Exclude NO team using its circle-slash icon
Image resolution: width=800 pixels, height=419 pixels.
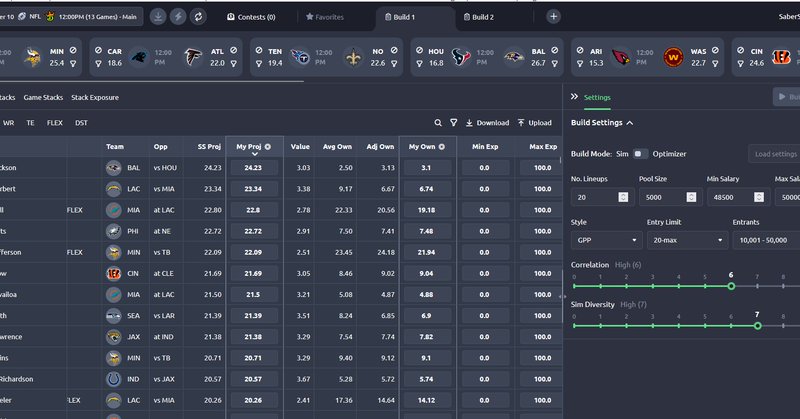tap(394, 51)
